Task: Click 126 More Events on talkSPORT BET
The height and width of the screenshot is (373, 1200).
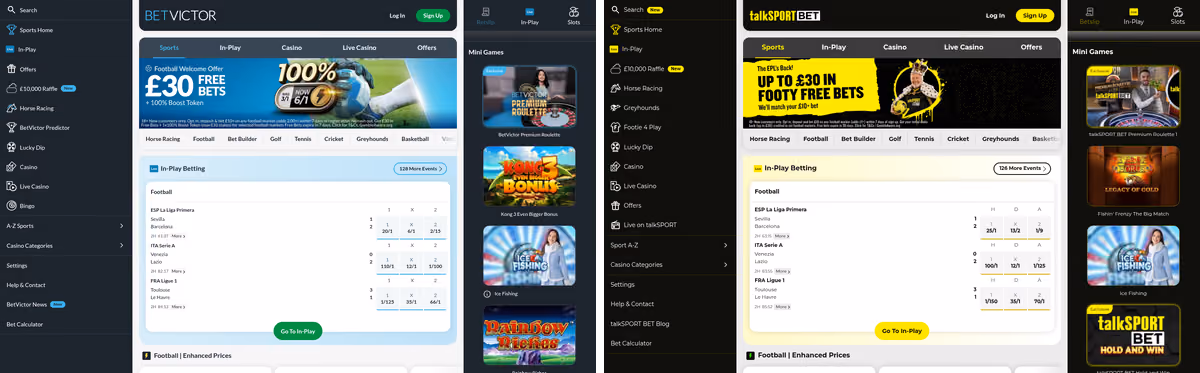Action: pyautogui.click(x=1022, y=169)
